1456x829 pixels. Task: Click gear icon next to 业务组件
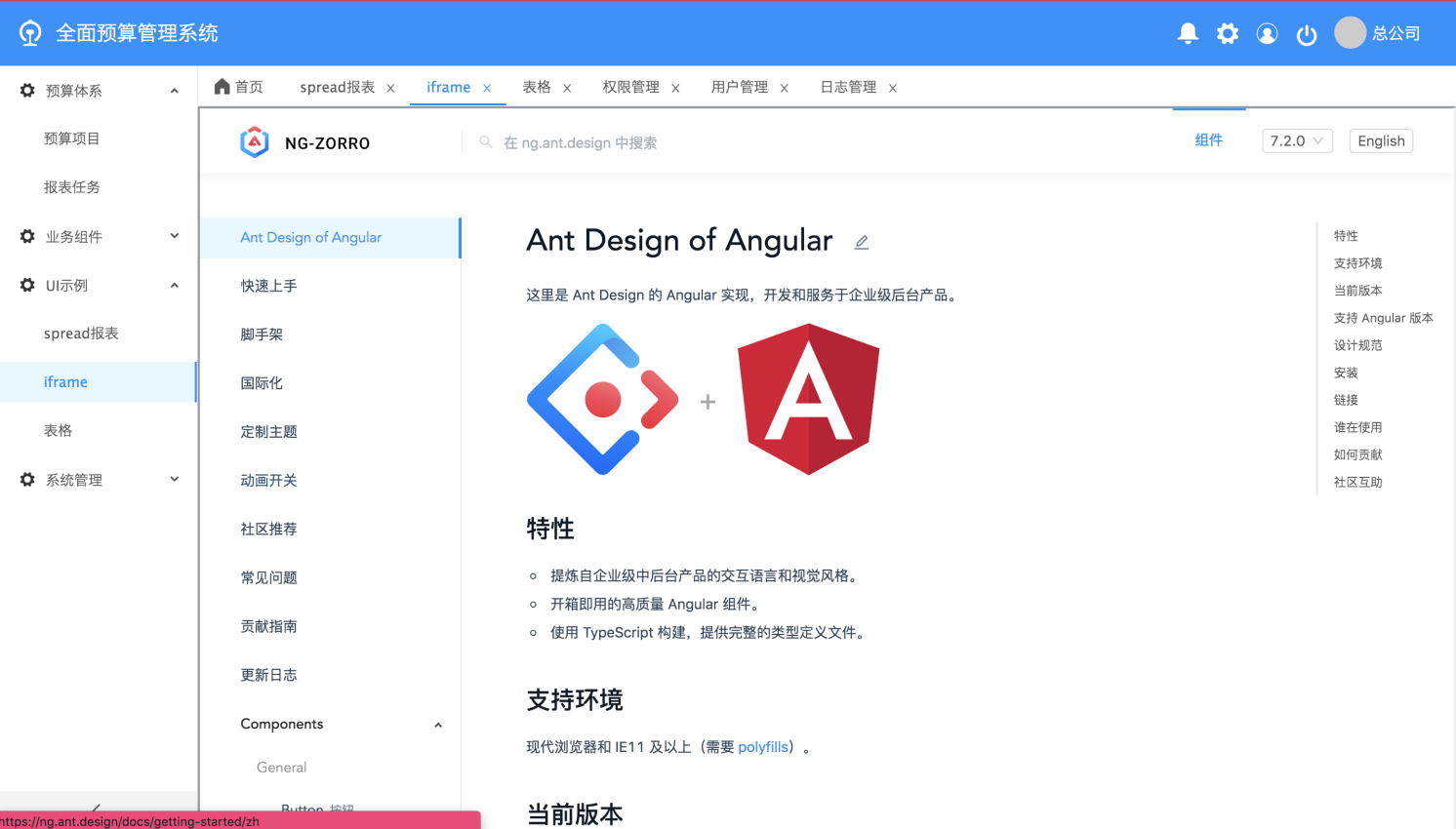27,236
